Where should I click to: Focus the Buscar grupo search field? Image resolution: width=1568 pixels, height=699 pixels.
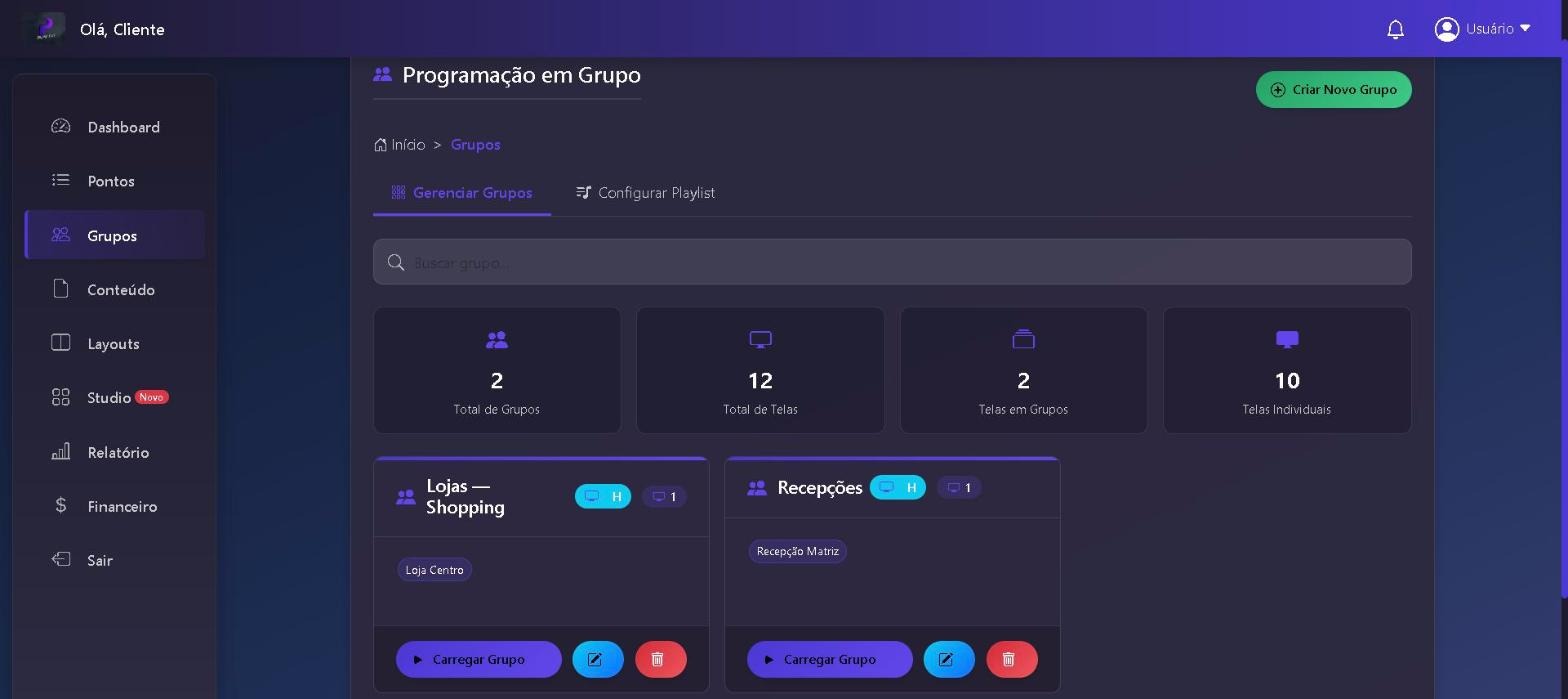pyautogui.click(x=892, y=262)
